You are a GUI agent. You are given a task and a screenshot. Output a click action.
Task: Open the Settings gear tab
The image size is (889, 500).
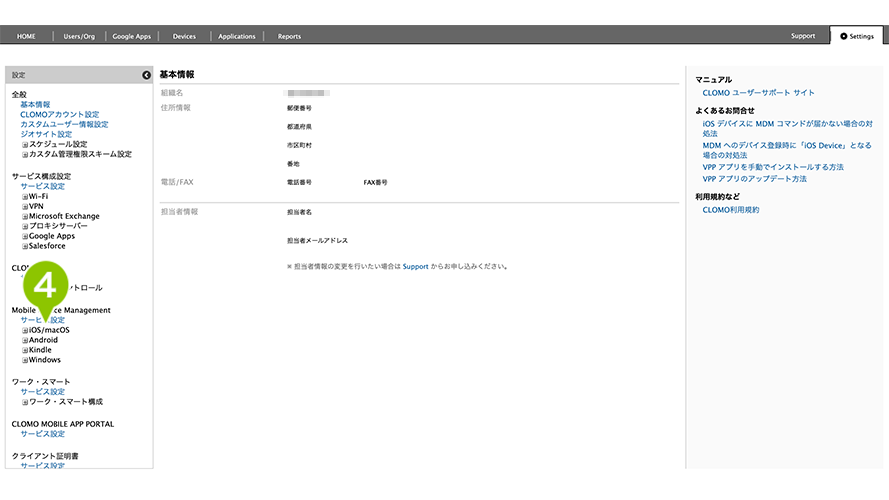coord(857,36)
